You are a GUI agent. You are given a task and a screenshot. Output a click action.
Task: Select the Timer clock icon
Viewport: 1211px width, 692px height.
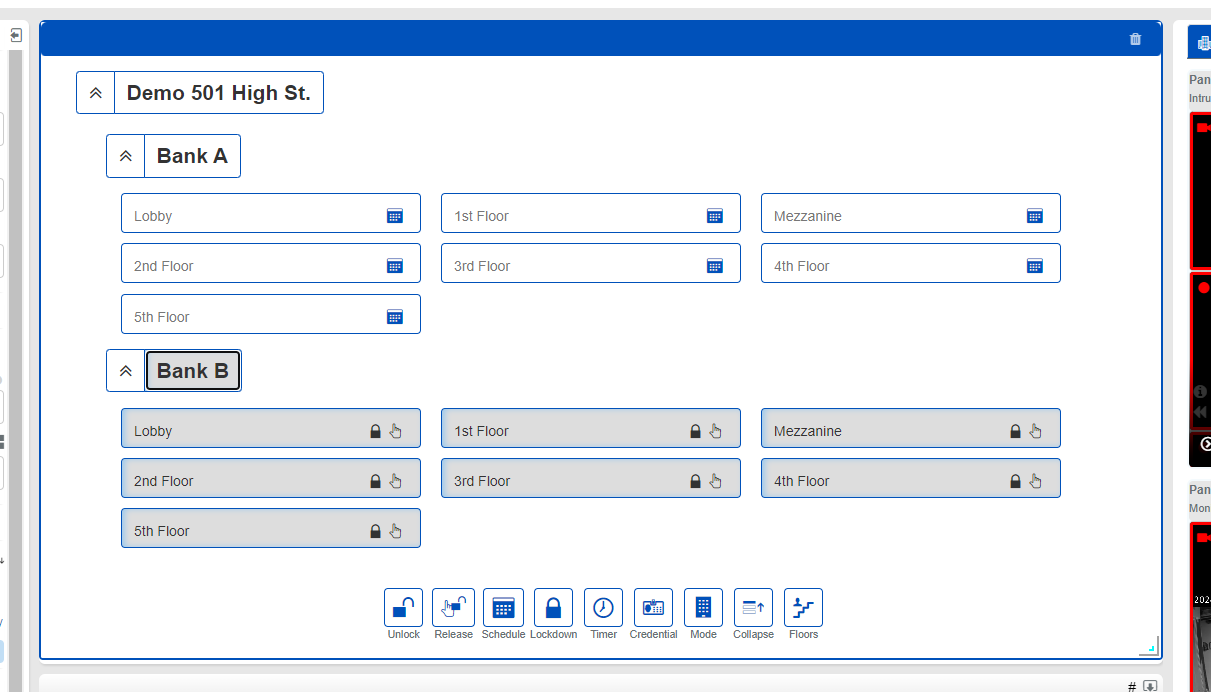click(603, 607)
